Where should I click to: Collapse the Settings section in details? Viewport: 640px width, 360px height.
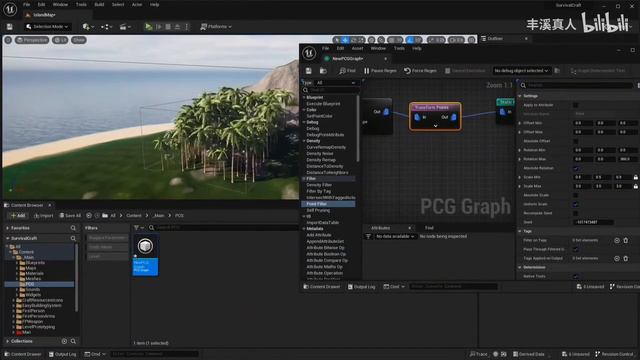[x=520, y=96]
